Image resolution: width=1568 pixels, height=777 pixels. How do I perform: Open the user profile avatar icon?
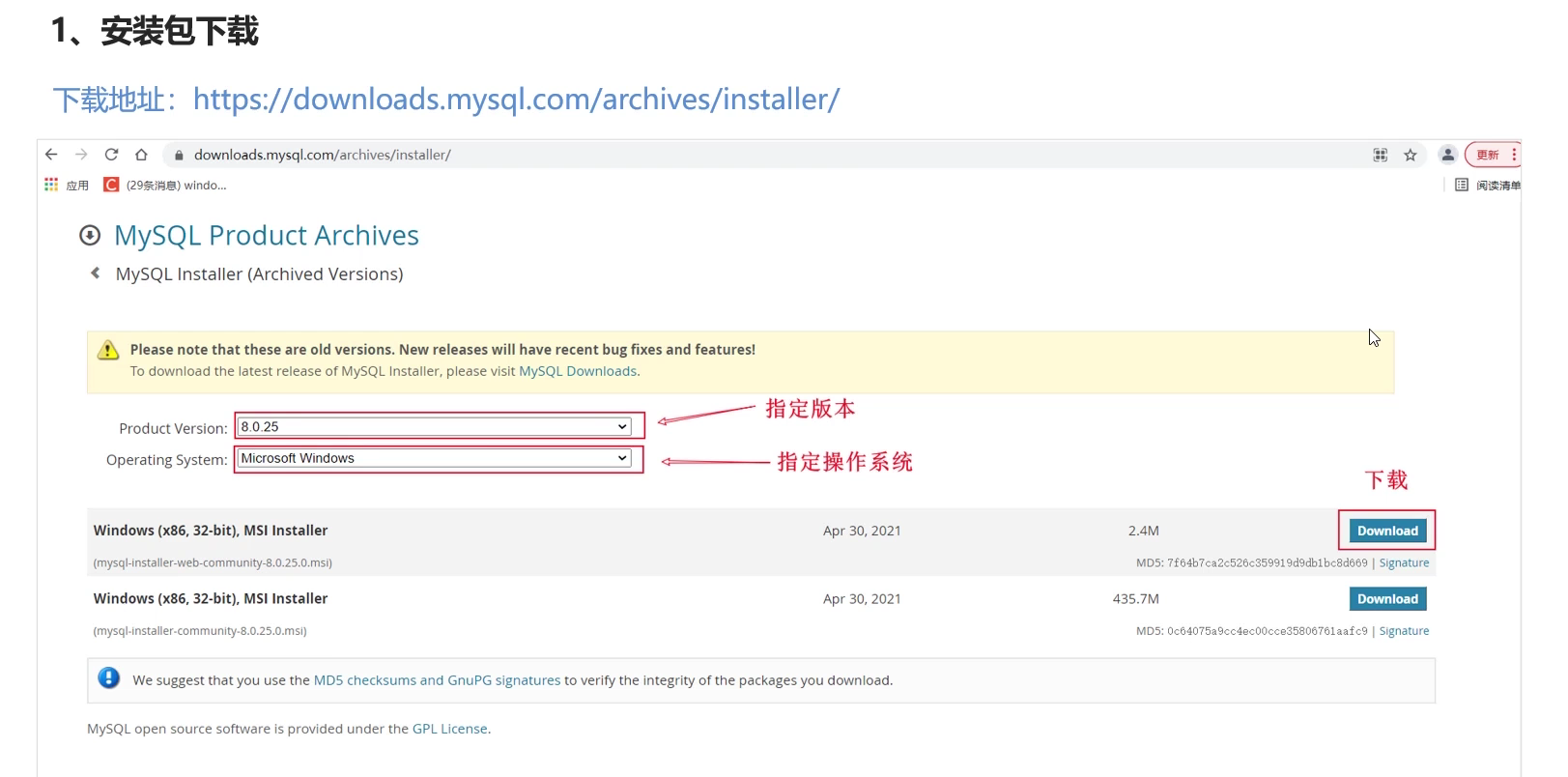coord(1447,155)
